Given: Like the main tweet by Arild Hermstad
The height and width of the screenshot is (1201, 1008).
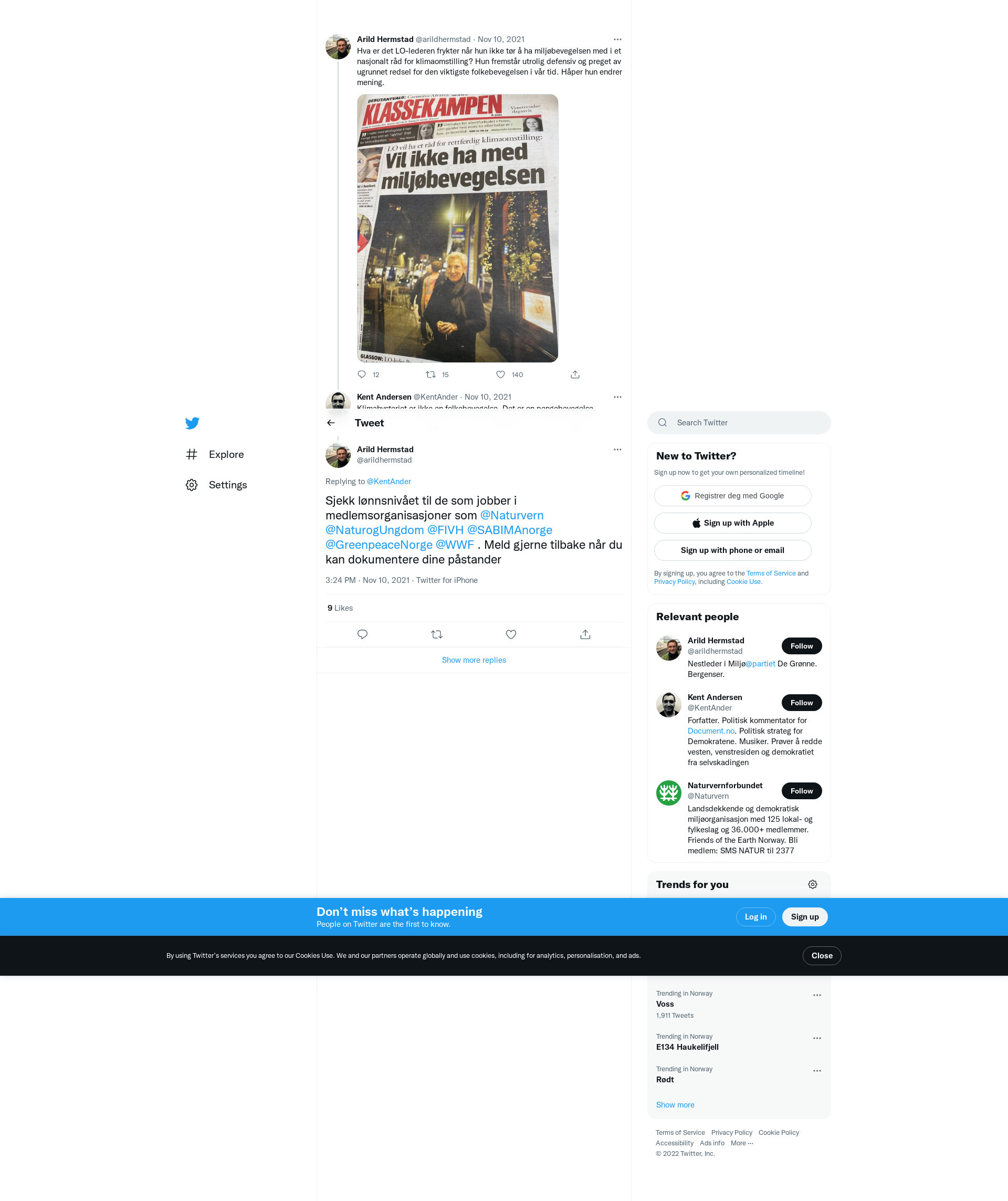Looking at the screenshot, I should [x=511, y=634].
